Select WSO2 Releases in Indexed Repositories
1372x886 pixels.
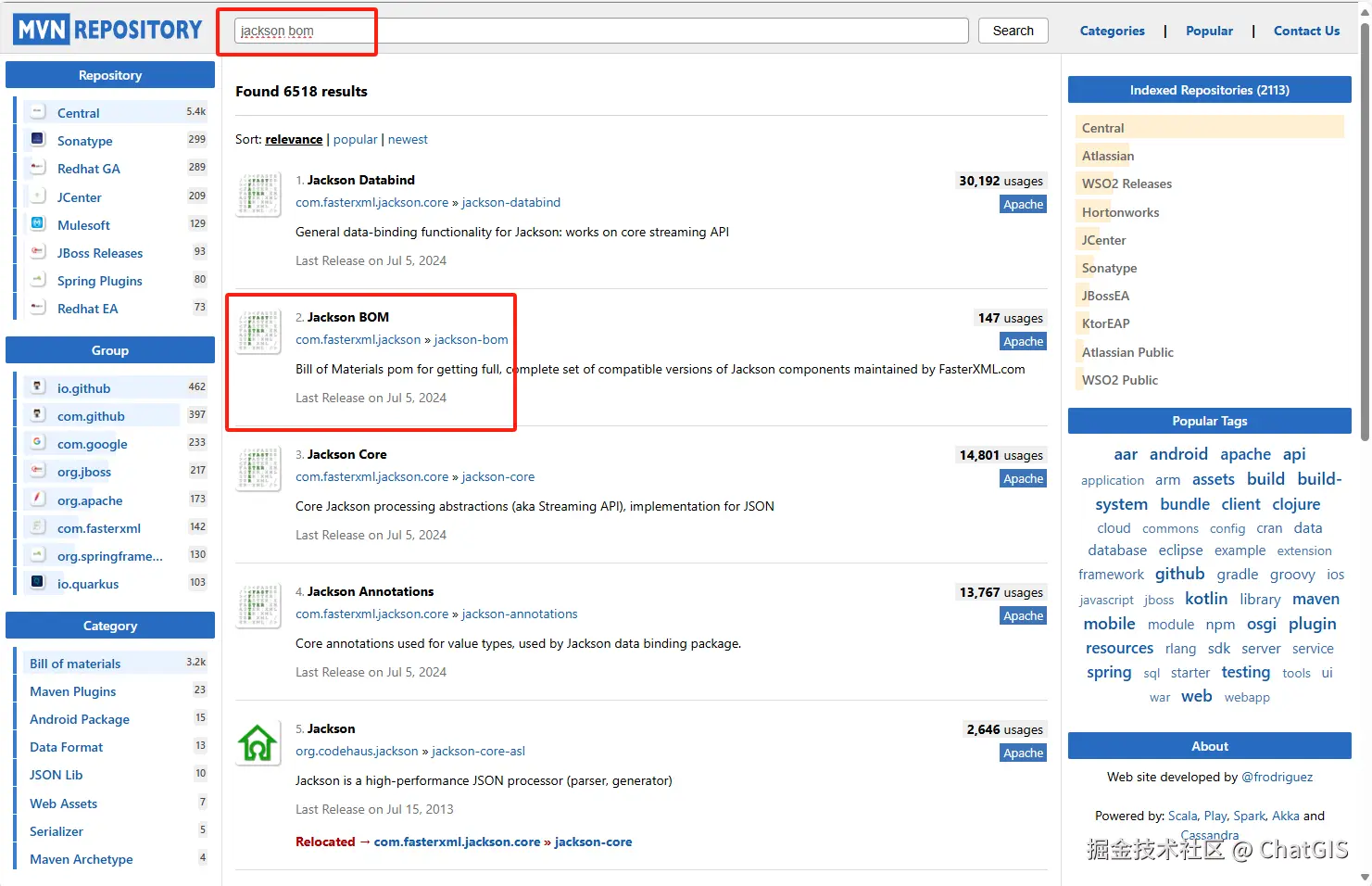click(x=1127, y=184)
